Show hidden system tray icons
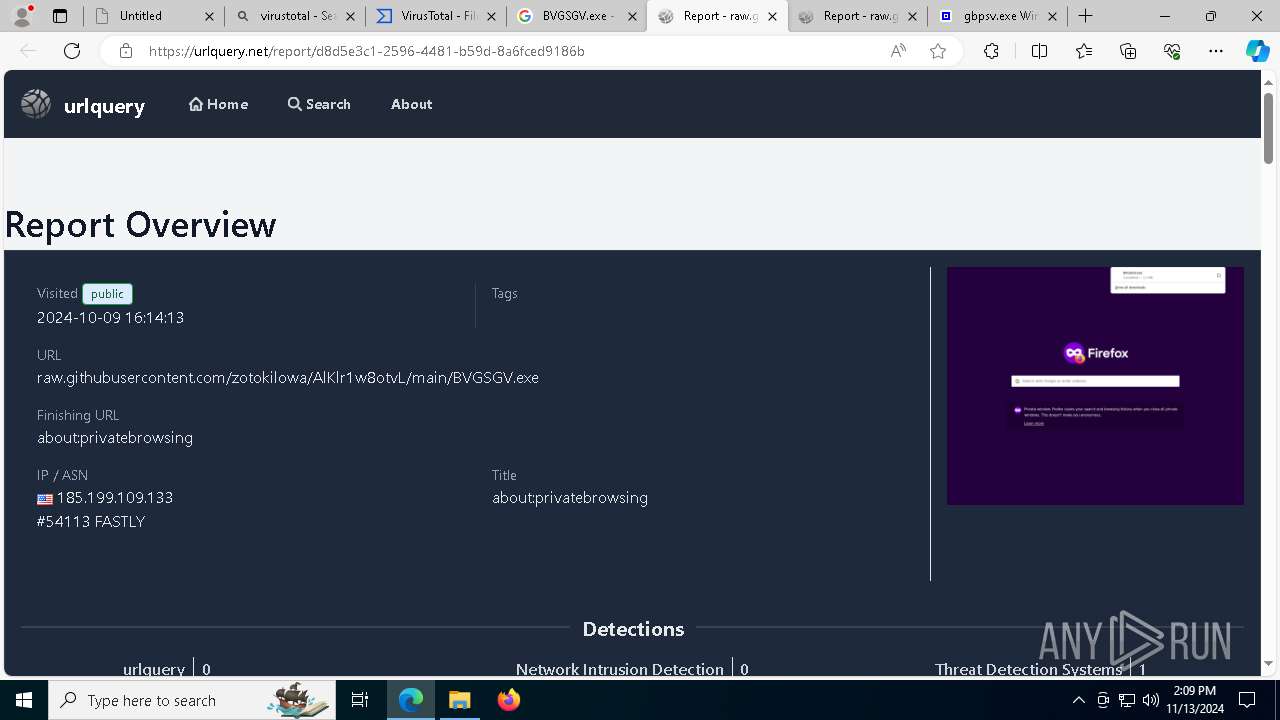The image size is (1280, 720). [1078, 700]
